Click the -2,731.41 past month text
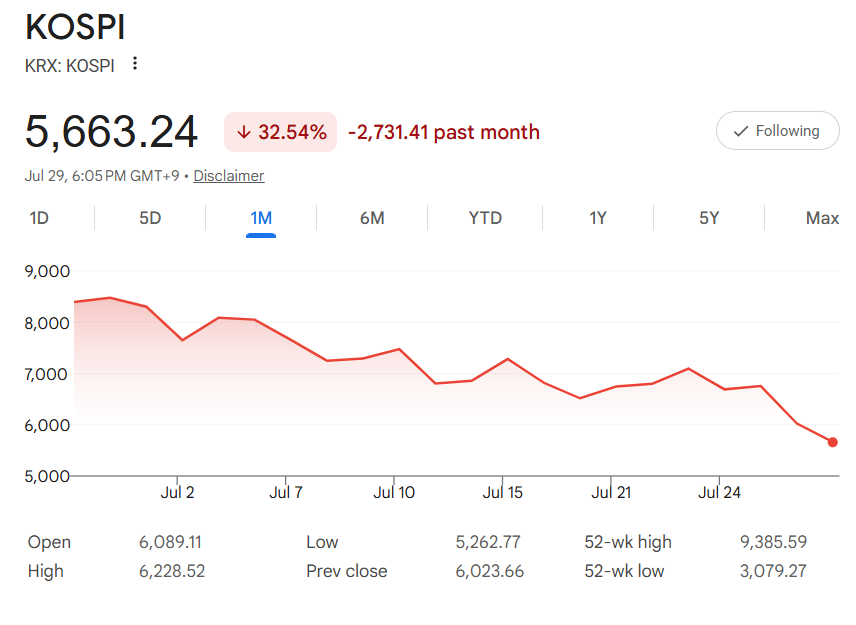The width and height of the screenshot is (856, 625). point(443,132)
